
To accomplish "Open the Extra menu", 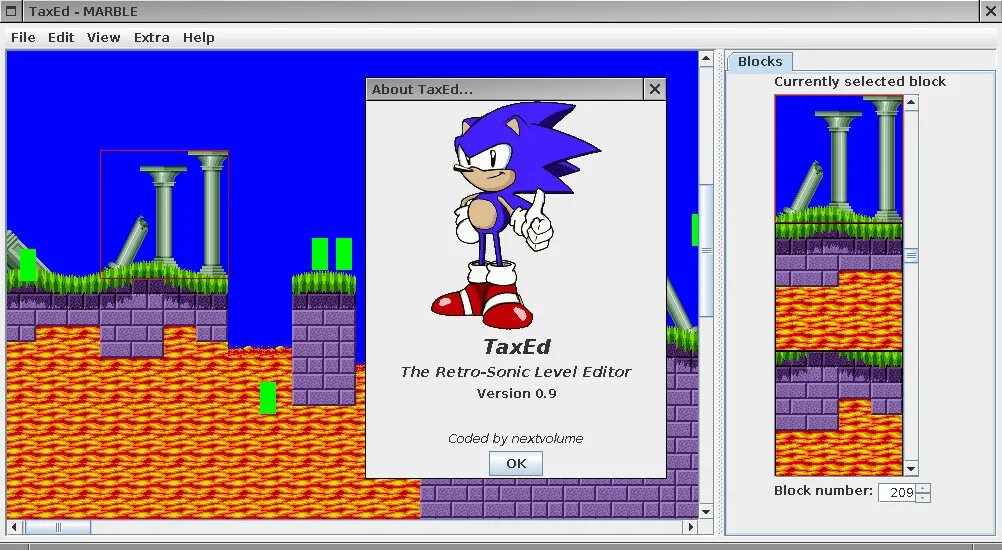I will coord(151,38).
